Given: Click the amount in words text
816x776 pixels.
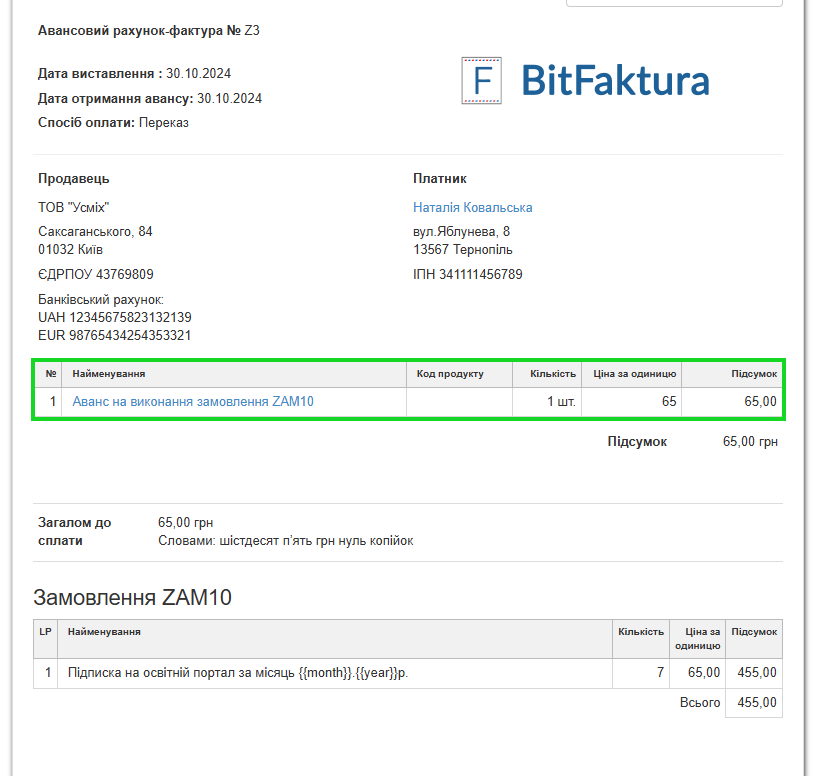Looking at the screenshot, I should 285,541.
